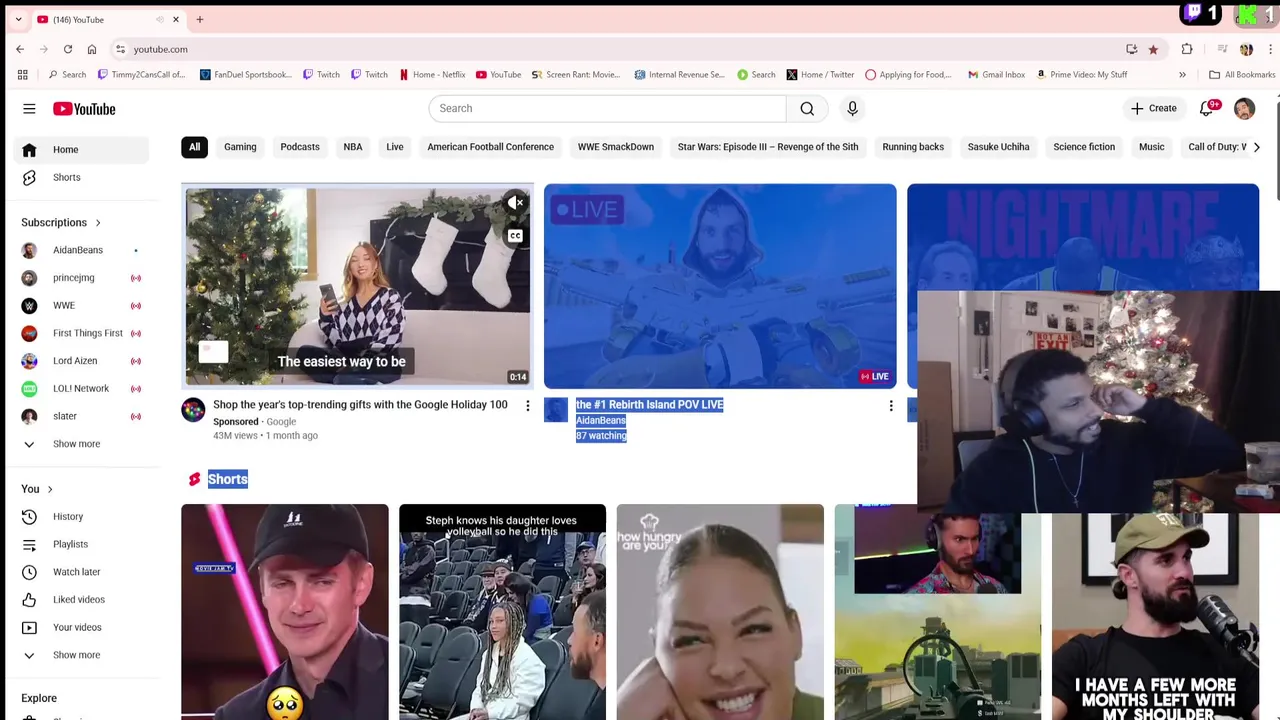Select the NBA filter chip
Image resolution: width=1280 pixels, height=720 pixels.
point(353,147)
